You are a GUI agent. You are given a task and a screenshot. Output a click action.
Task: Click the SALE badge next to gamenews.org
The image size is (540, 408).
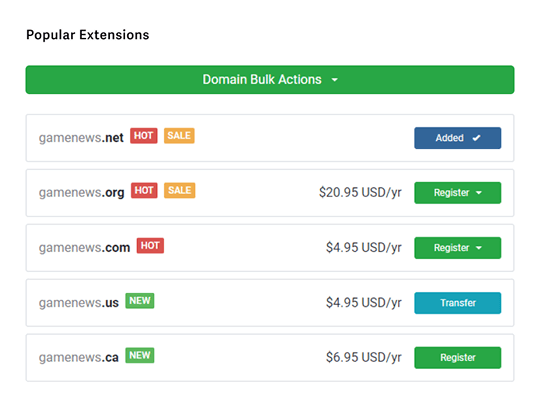(179, 190)
